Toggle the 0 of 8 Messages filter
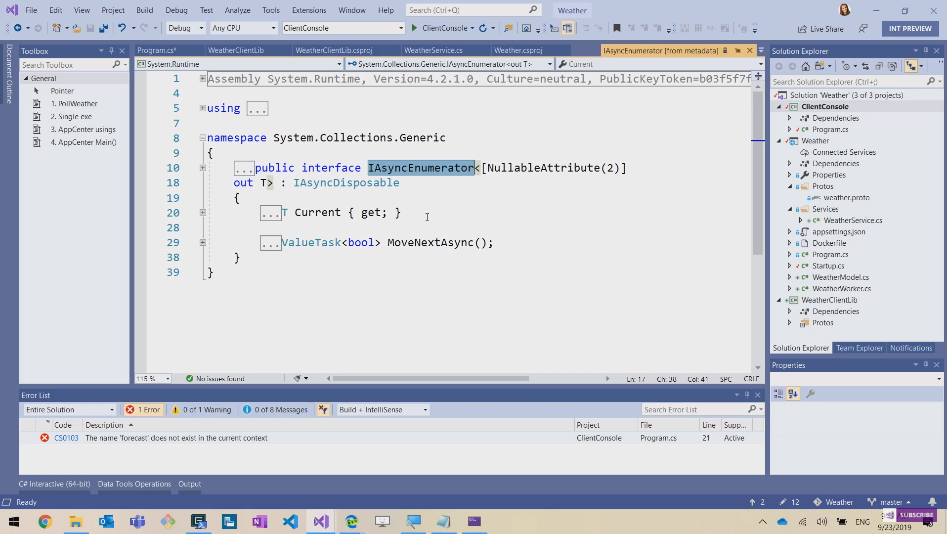The width and height of the screenshot is (947, 534). click(x=274, y=409)
